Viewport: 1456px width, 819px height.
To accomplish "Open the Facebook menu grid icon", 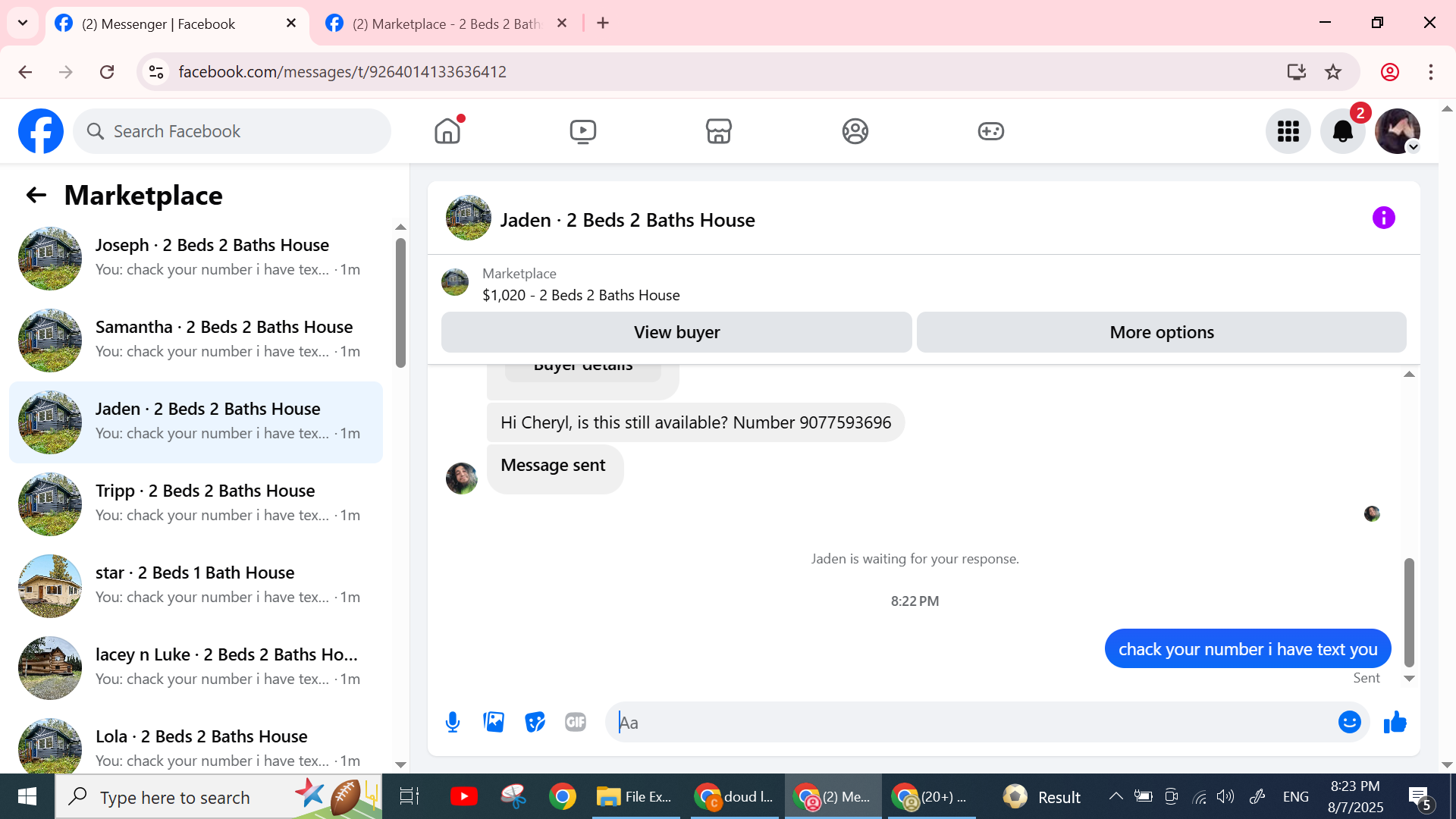I will (1288, 131).
